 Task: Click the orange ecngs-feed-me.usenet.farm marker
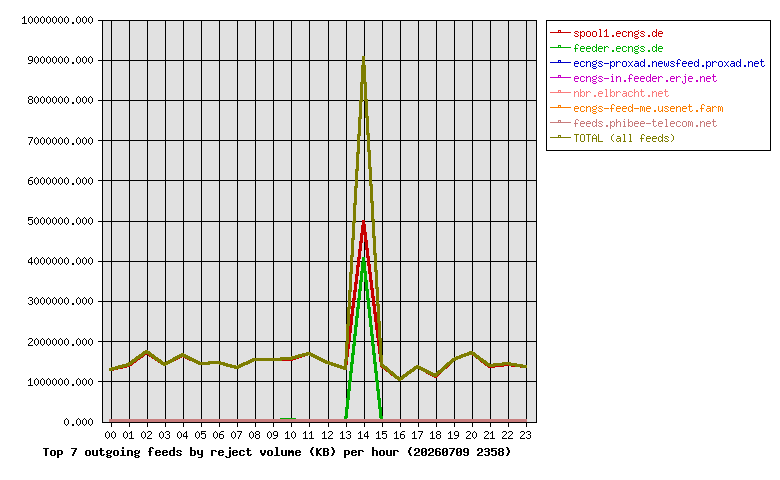[560, 107]
